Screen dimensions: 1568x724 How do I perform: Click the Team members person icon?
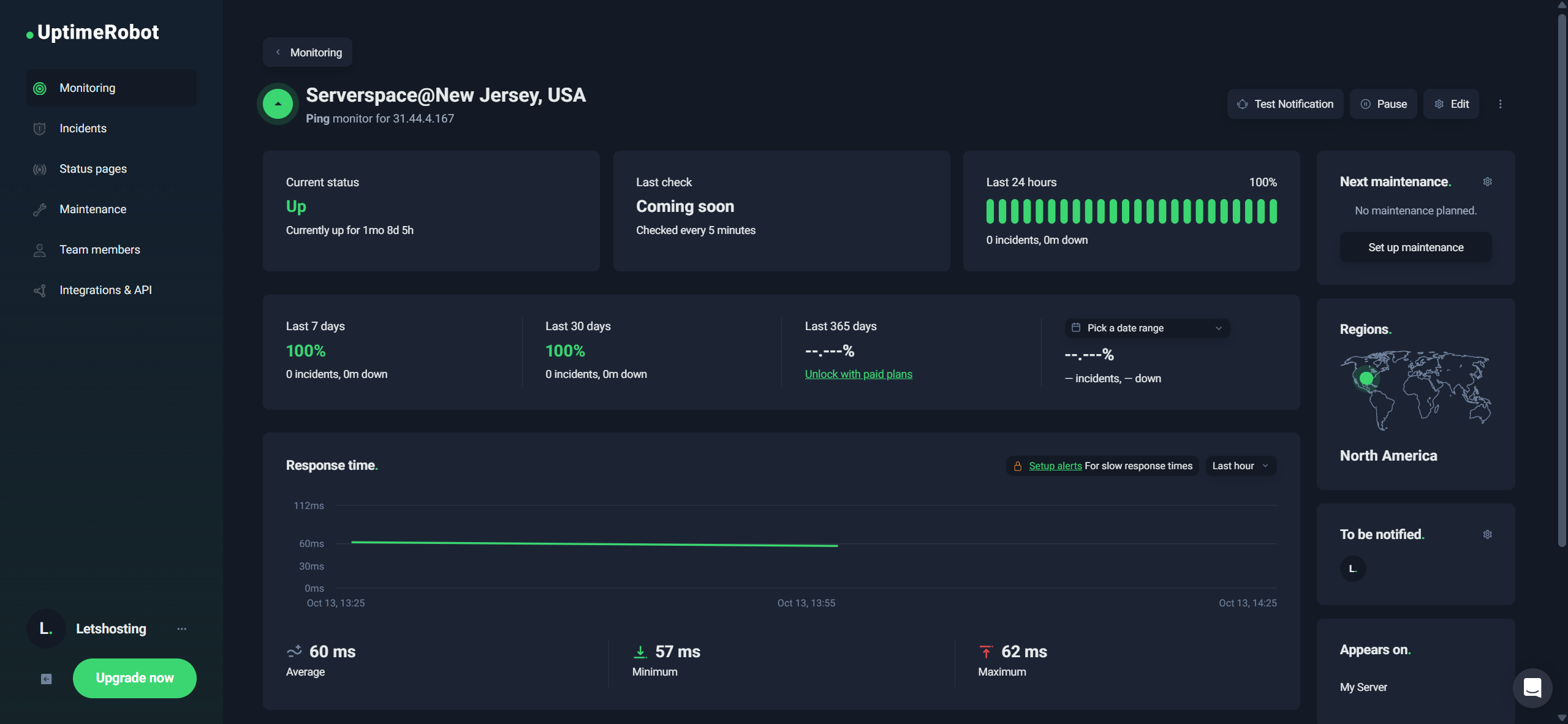point(40,251)
